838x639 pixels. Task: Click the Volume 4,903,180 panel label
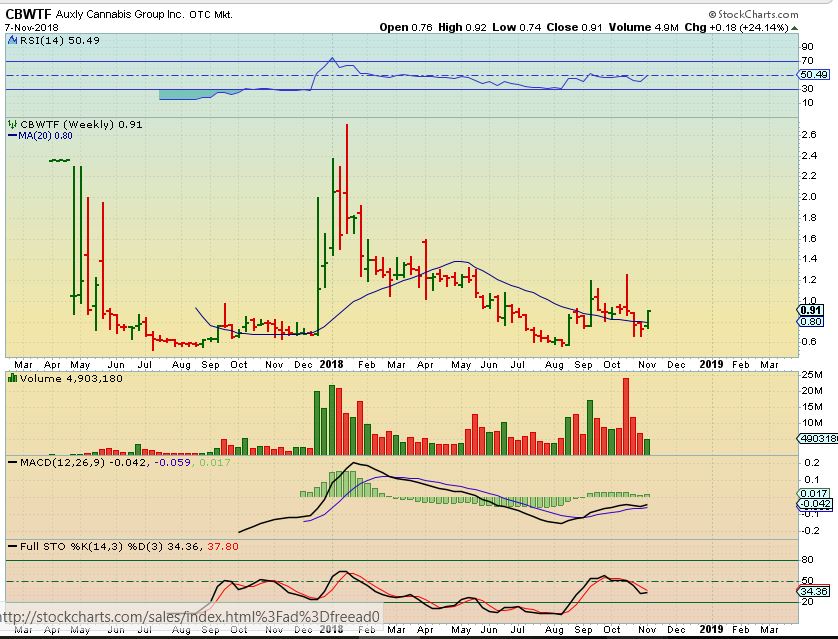tap(71, 378)
